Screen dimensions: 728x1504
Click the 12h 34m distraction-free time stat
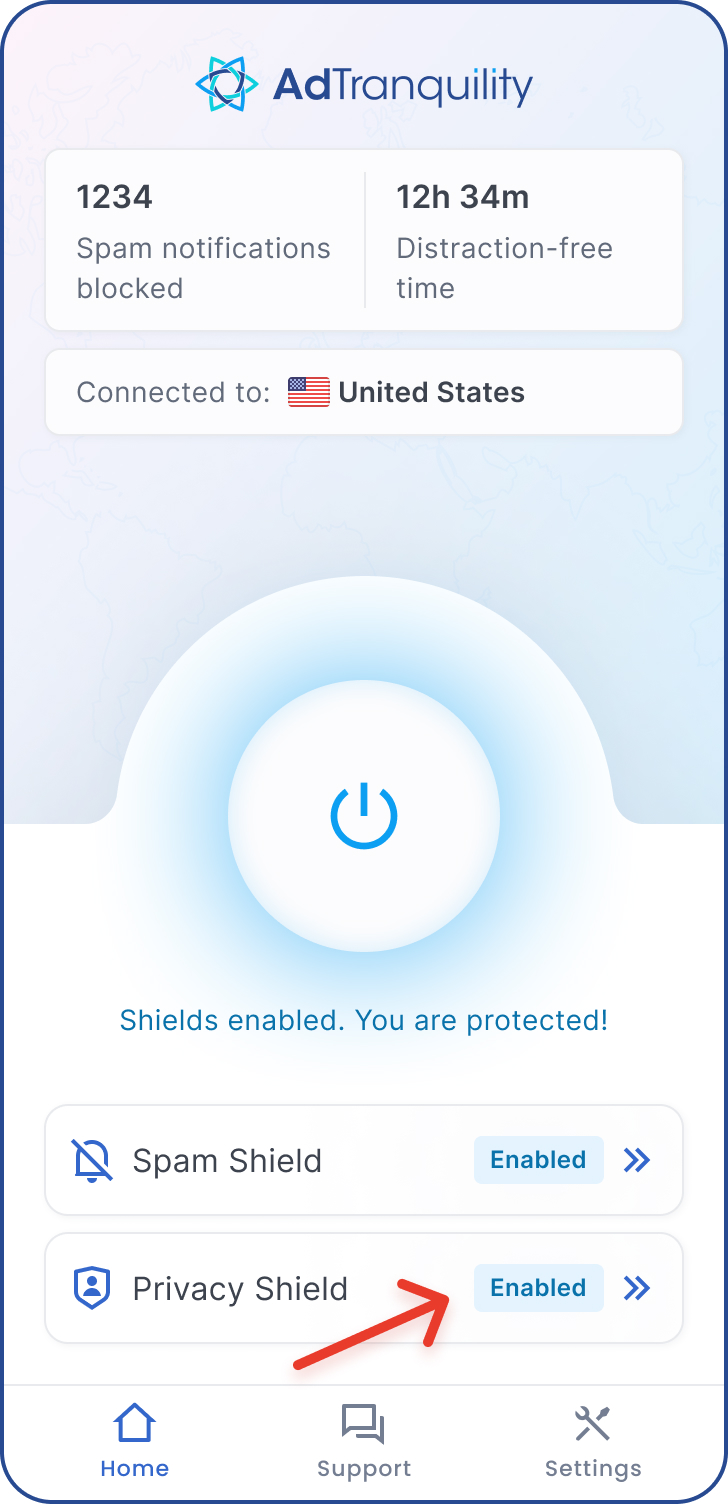[504, 241]
